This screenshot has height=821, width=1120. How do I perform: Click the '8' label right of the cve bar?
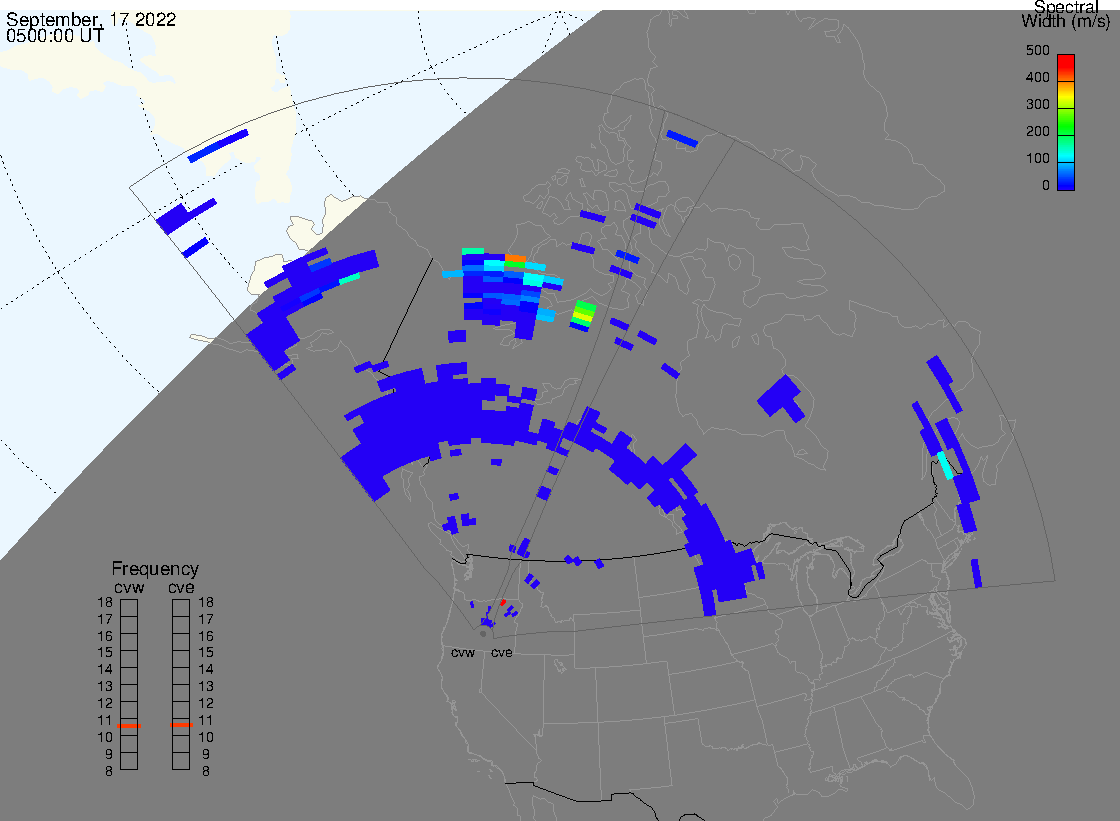[206, 772]
